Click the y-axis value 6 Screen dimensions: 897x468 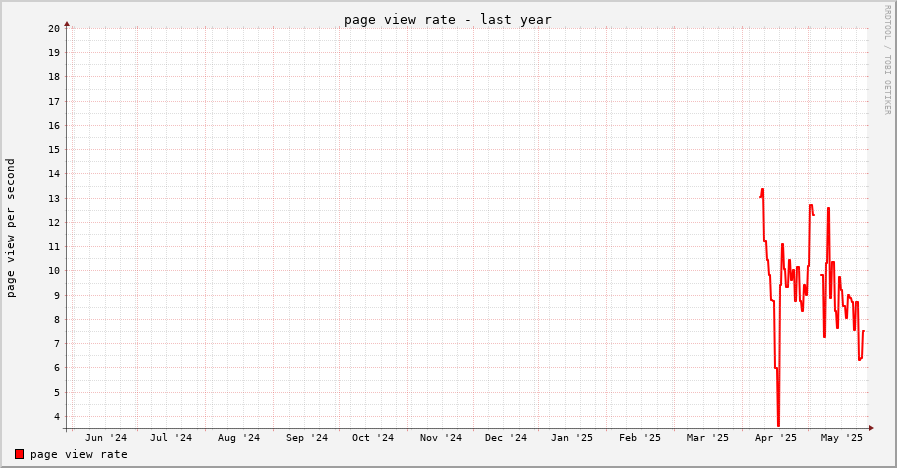coord(57,368)
